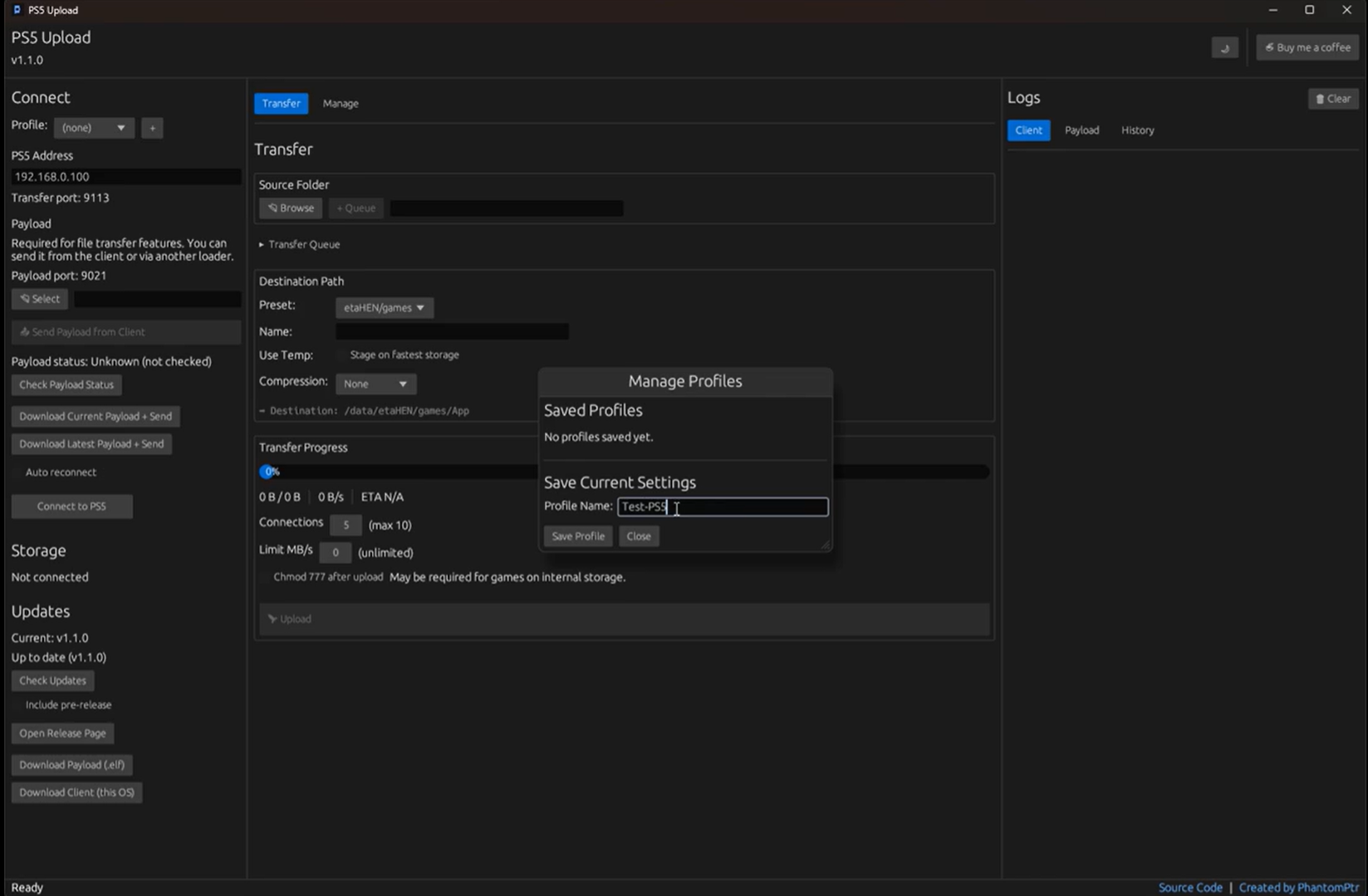Clear the logs with the trash button
This screenshot has height=896, width=1368.
[1332, 99]
